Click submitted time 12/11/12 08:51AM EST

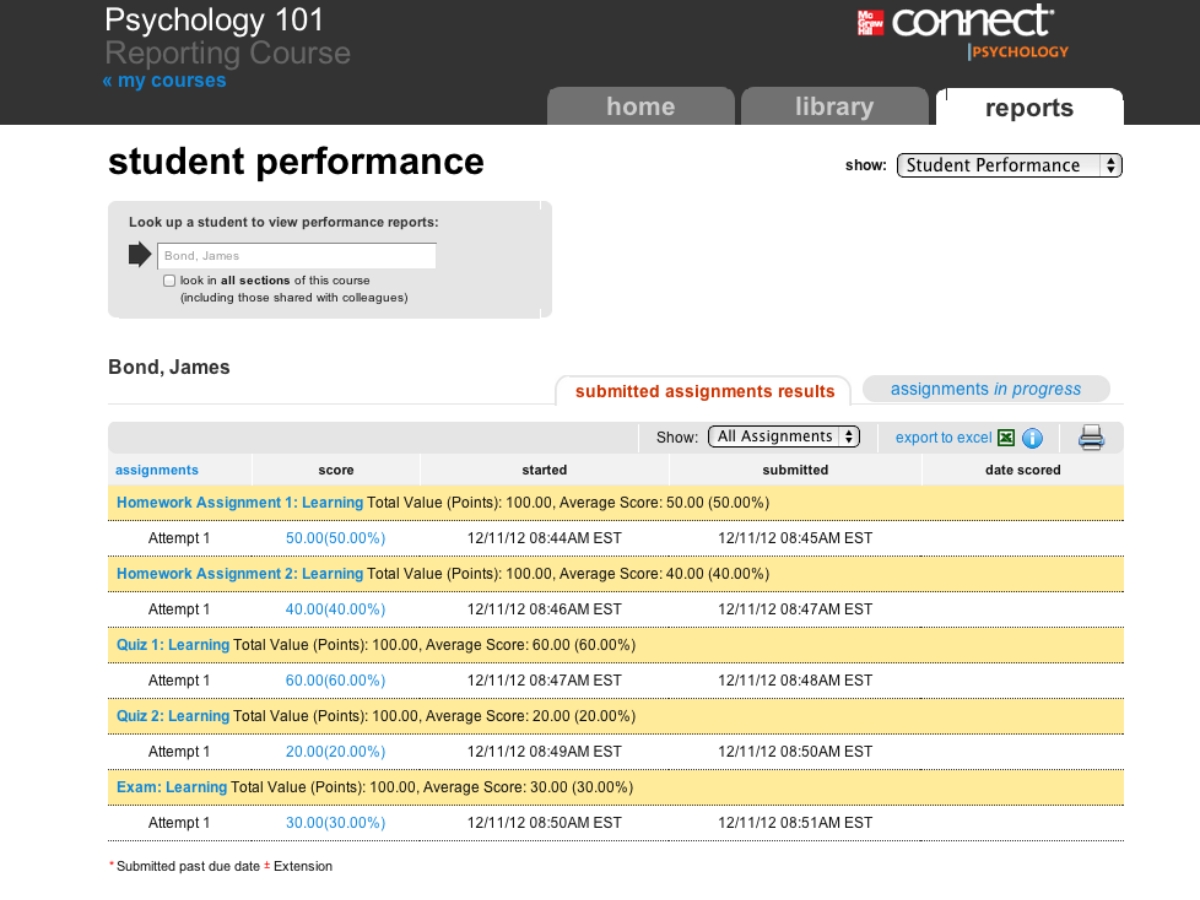pos(795,822)
